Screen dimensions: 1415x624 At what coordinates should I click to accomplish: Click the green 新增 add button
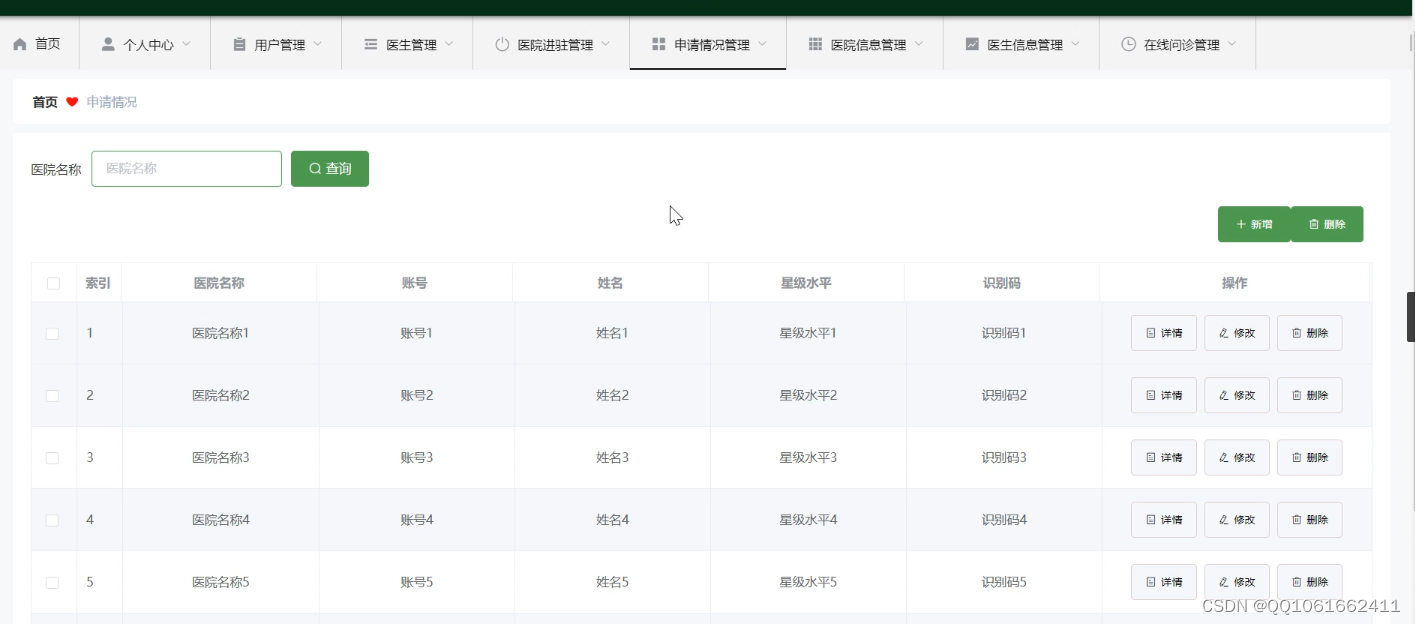coord(1254,224)
